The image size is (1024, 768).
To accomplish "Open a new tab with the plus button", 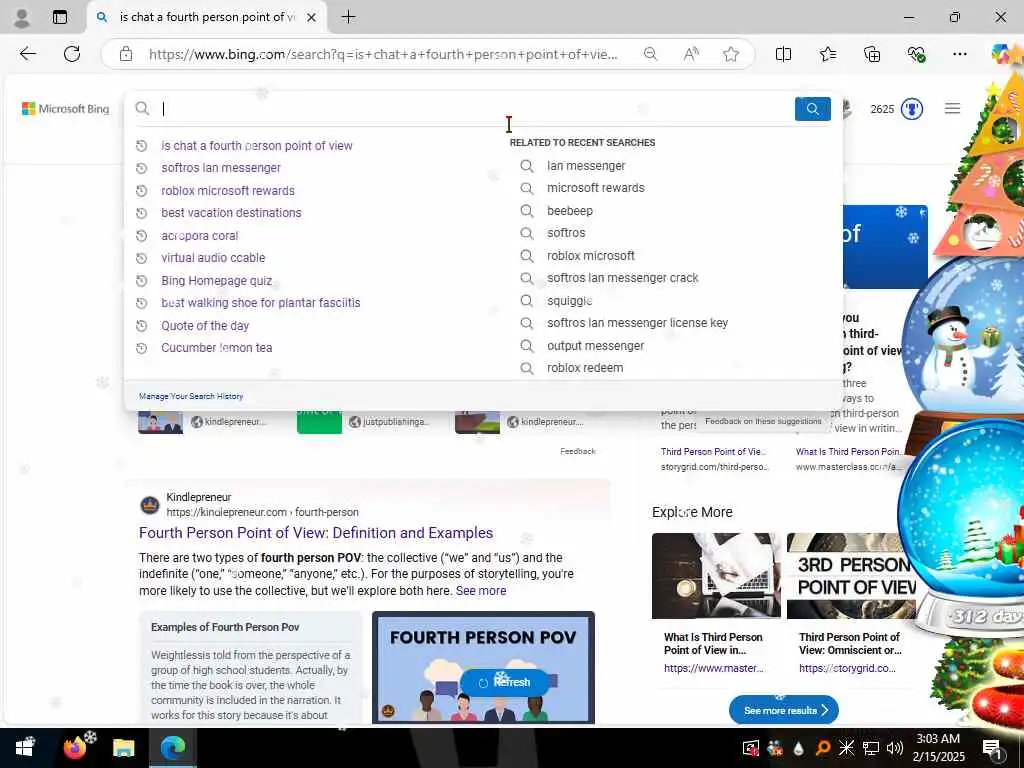I will [x=349, y=17].
